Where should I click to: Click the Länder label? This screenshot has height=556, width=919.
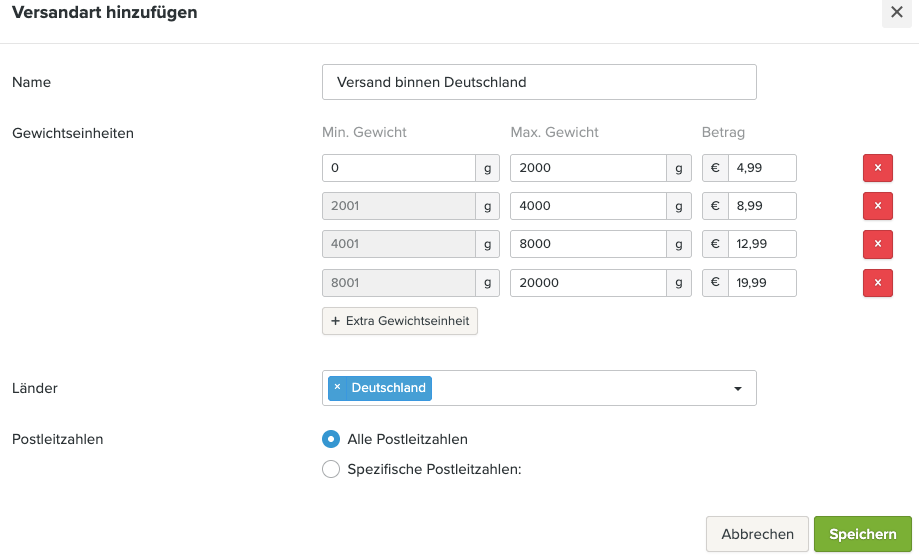[35, 388]
